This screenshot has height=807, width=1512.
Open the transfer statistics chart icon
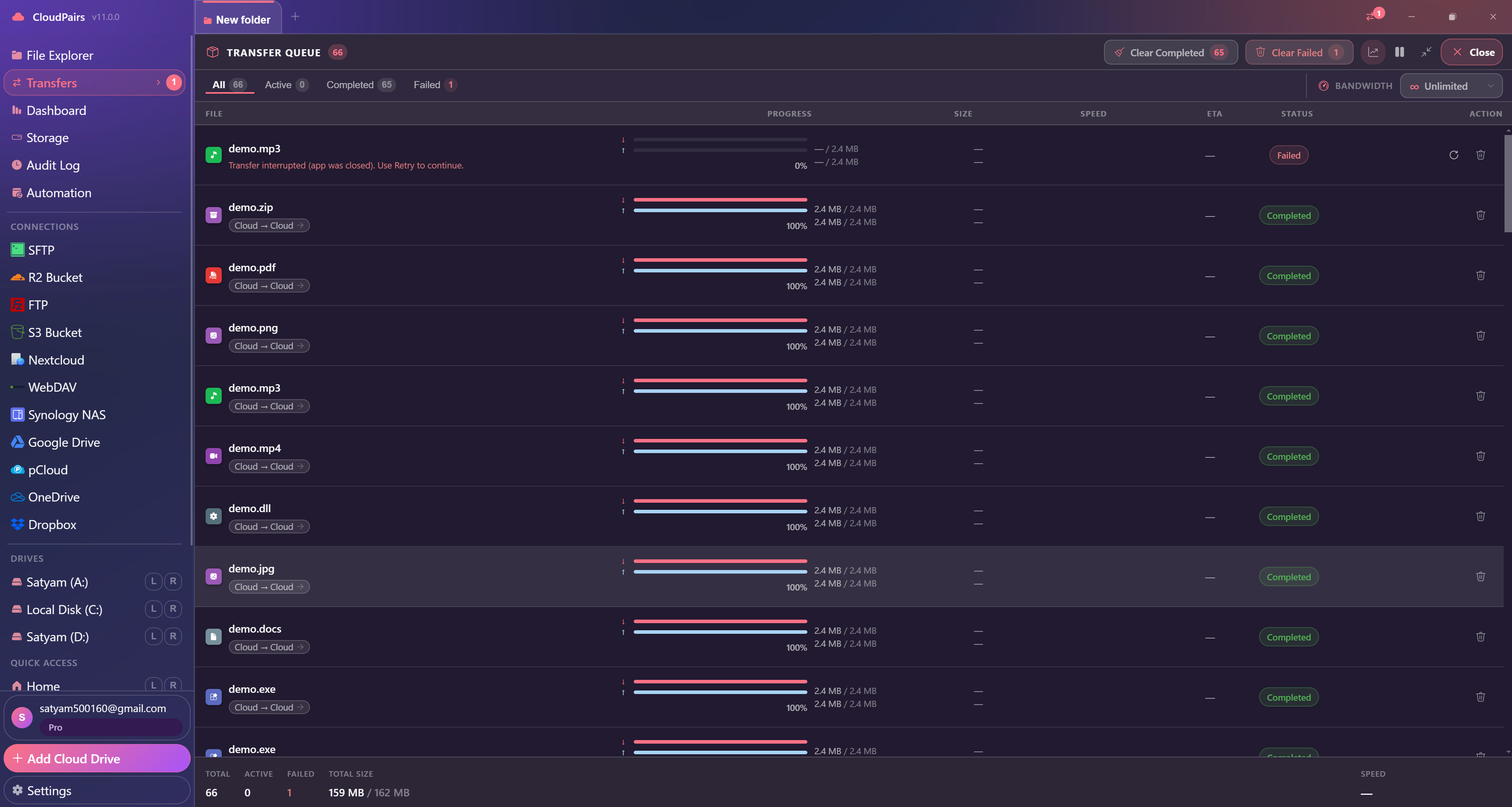point(1373,52)
